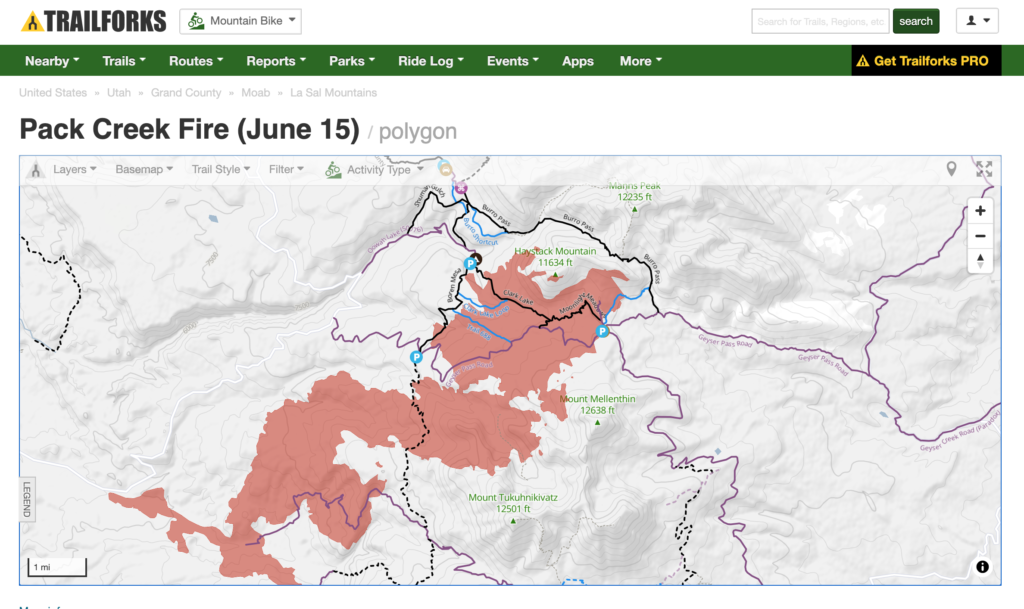Viewport: 1024px width, 609px height.
Task: Open map attribution info icon
Action: [x=982, y=567]
